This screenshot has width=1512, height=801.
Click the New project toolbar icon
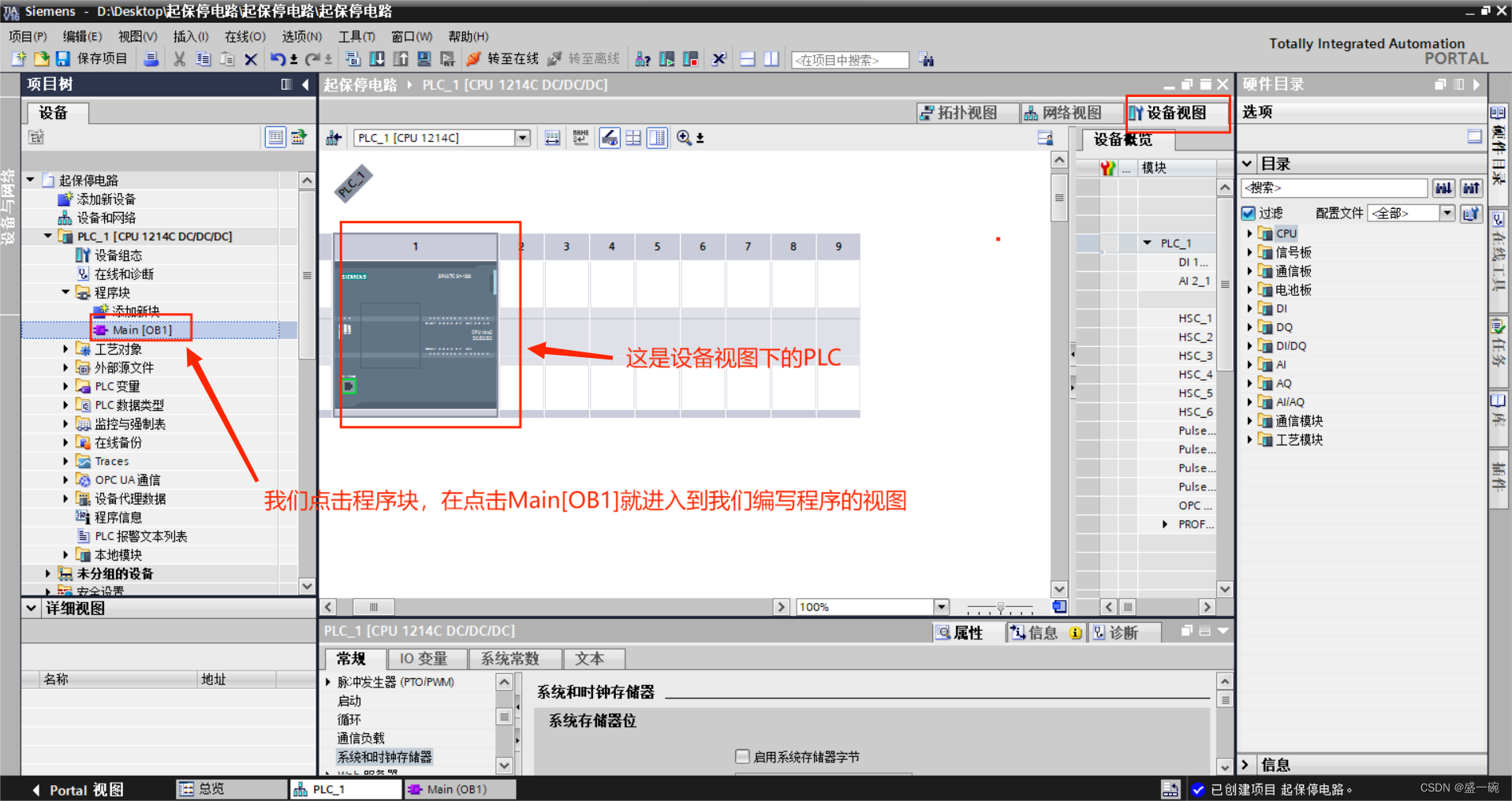click(19, 59)
